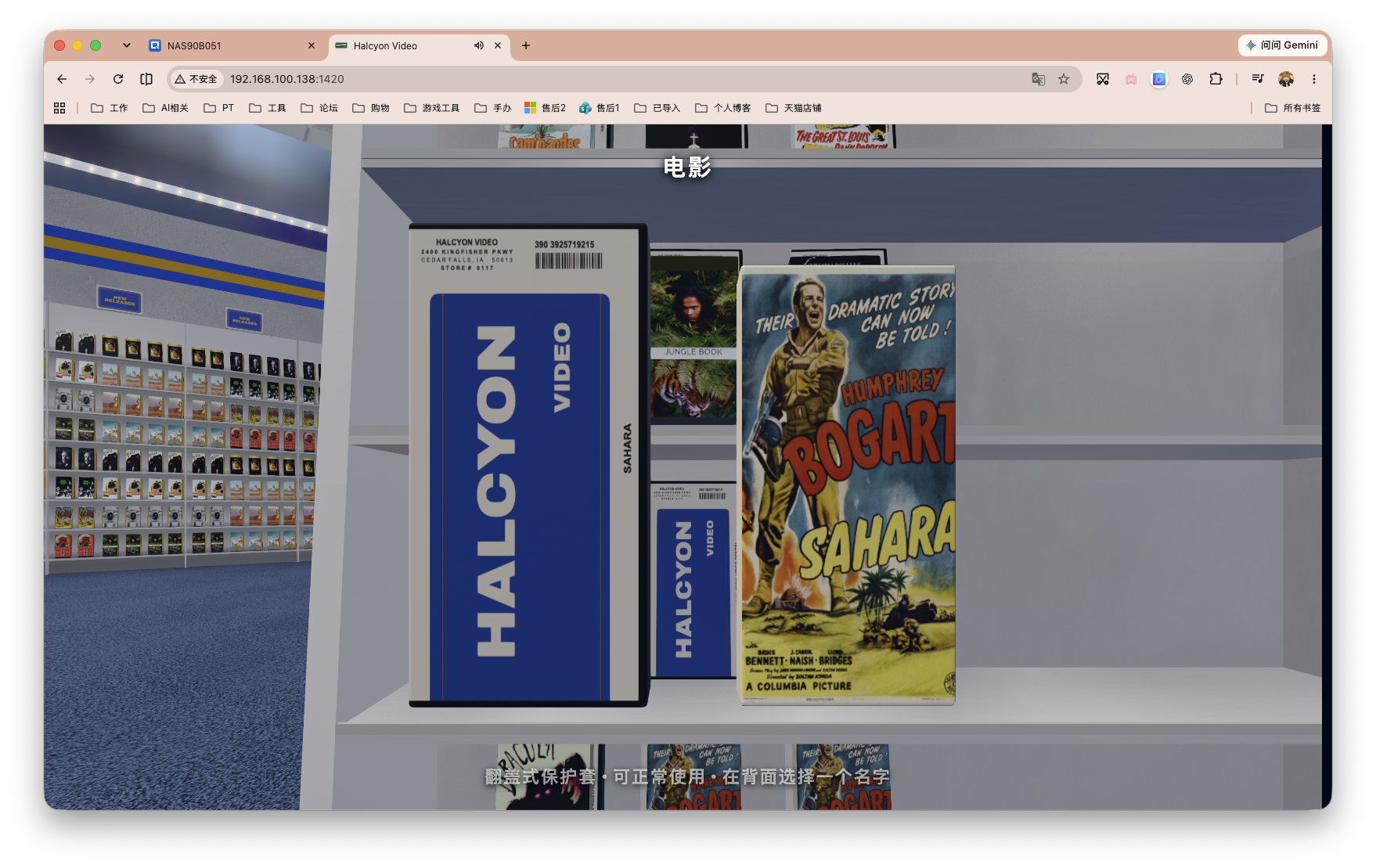Open a new tab with plus
Screen dimensions: 1376x868
pos(526,45)
